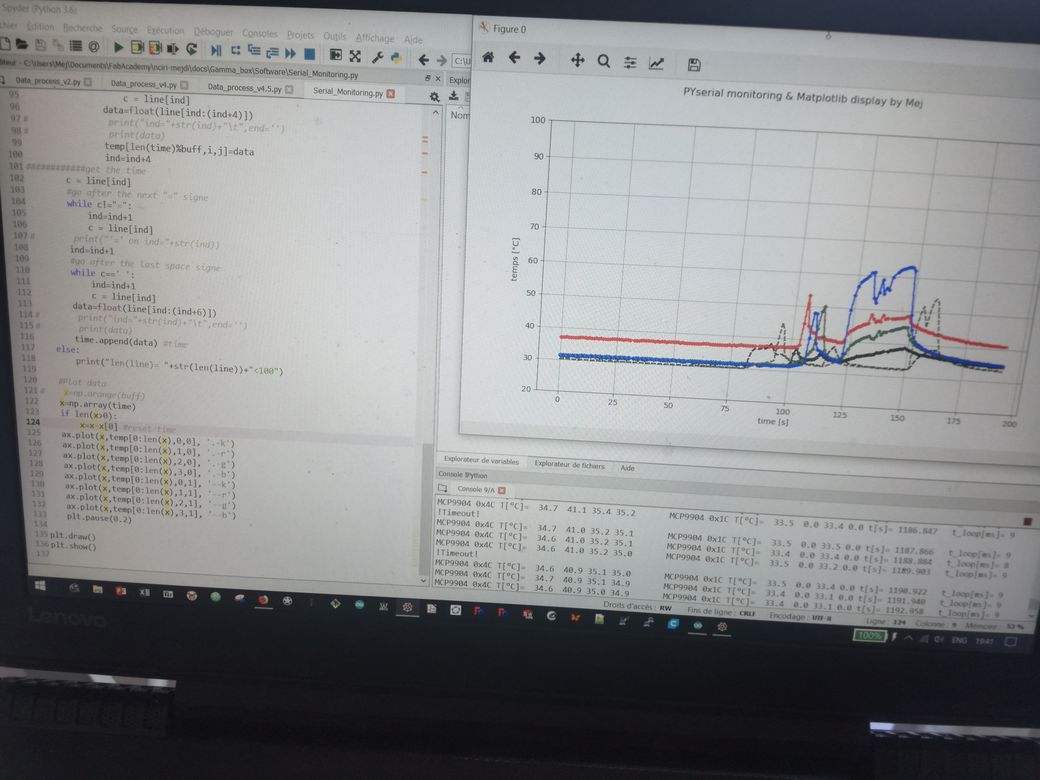Click the Save file icon
This screenshot has width=1040, height=780.
[40, 45]
